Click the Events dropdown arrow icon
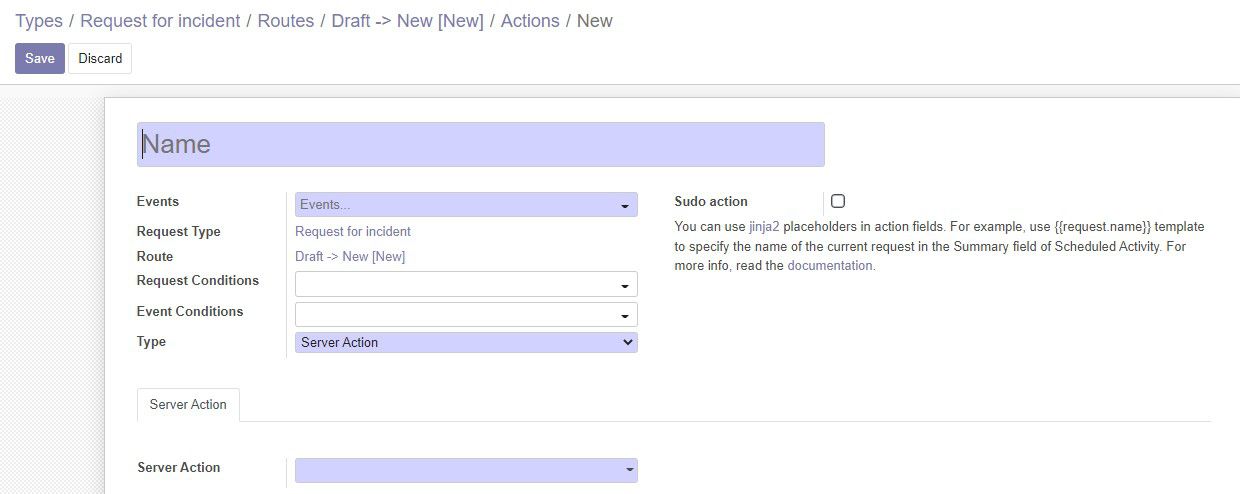The image size is (1240, 494). click(x=625, y=206)
